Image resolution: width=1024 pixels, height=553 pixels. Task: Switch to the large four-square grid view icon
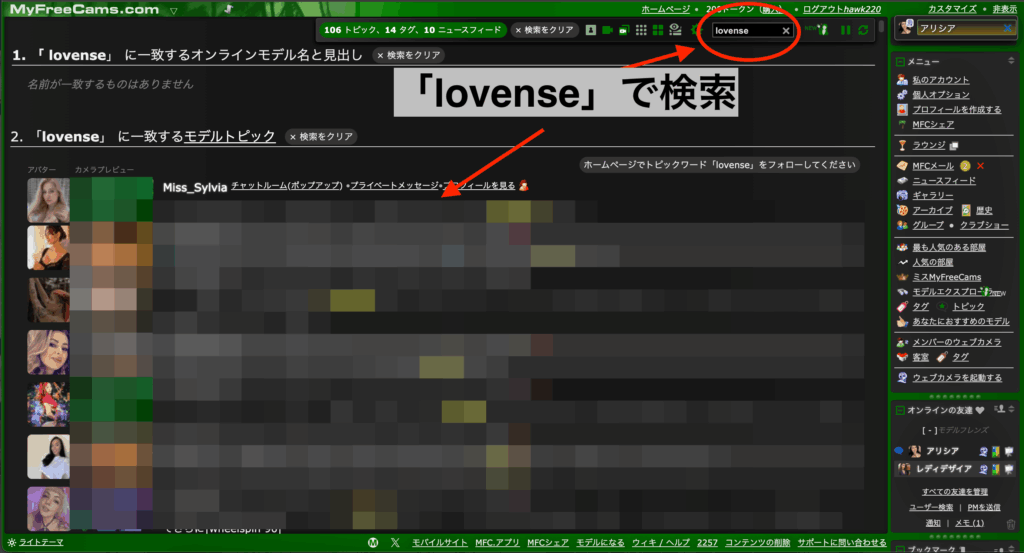(658, 30)
